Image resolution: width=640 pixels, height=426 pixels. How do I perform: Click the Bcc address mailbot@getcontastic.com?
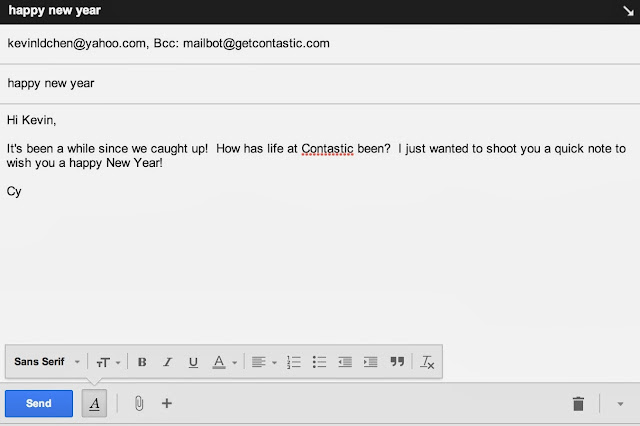tap(256, 44)
